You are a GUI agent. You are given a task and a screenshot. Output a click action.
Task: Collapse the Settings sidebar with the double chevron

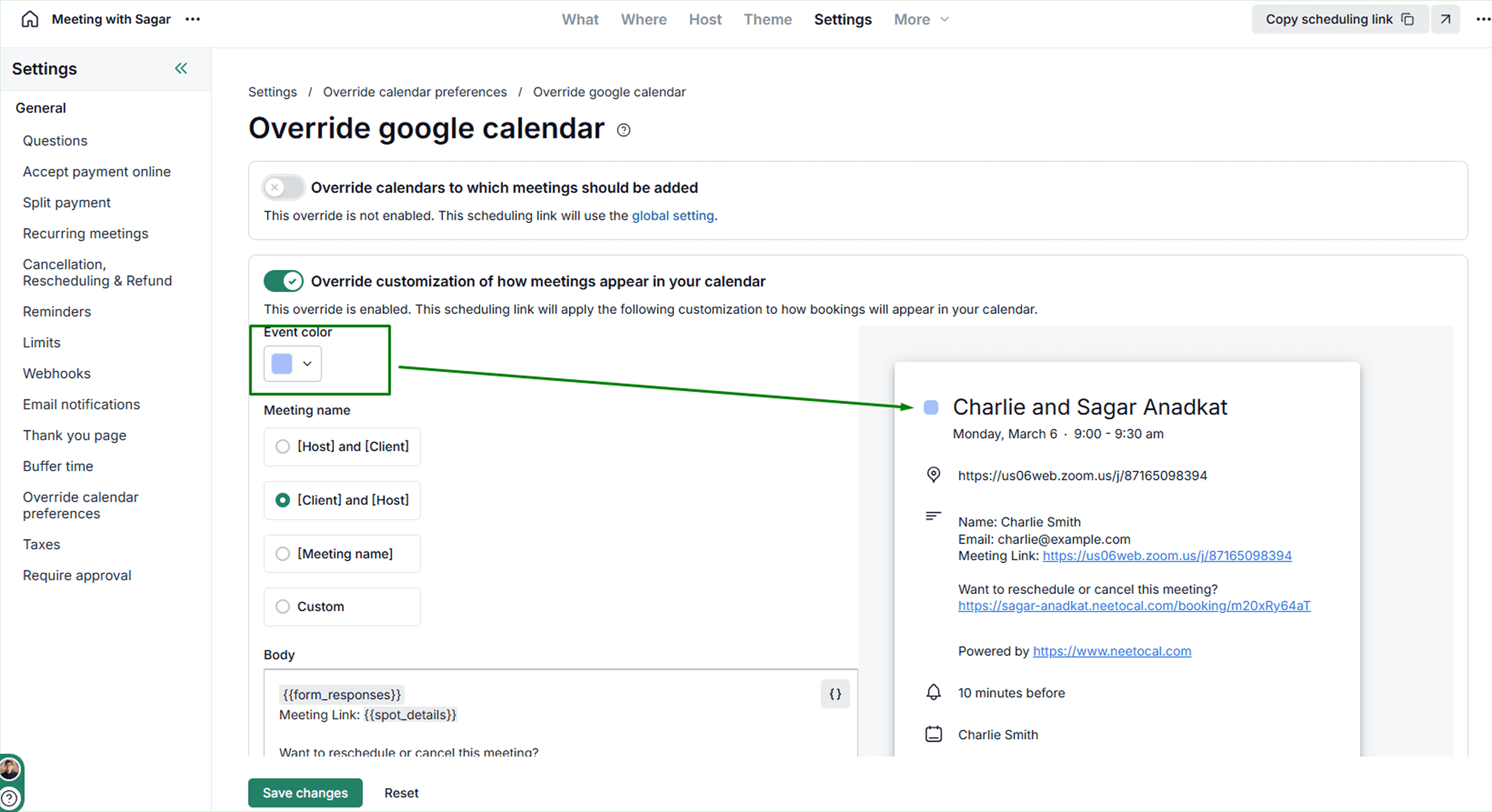pyautogui.click(x=180, y=68)
